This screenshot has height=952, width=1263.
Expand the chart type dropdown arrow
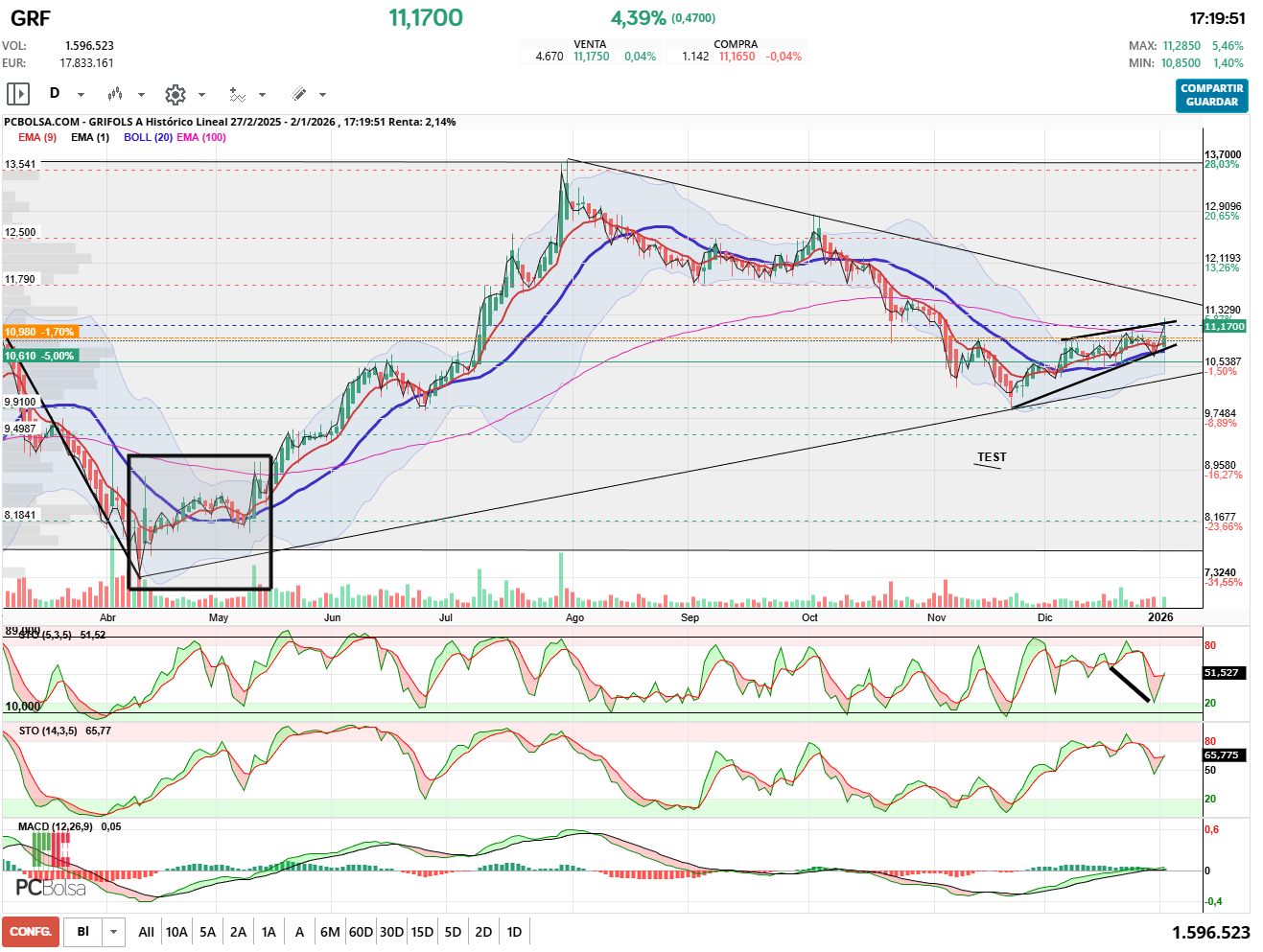click(141, 95)
